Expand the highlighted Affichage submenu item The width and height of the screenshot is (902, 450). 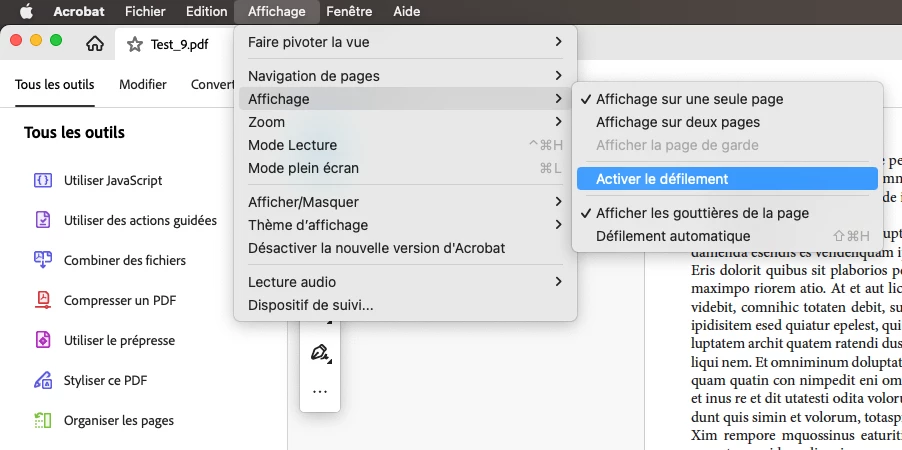(x=406, y=99)
